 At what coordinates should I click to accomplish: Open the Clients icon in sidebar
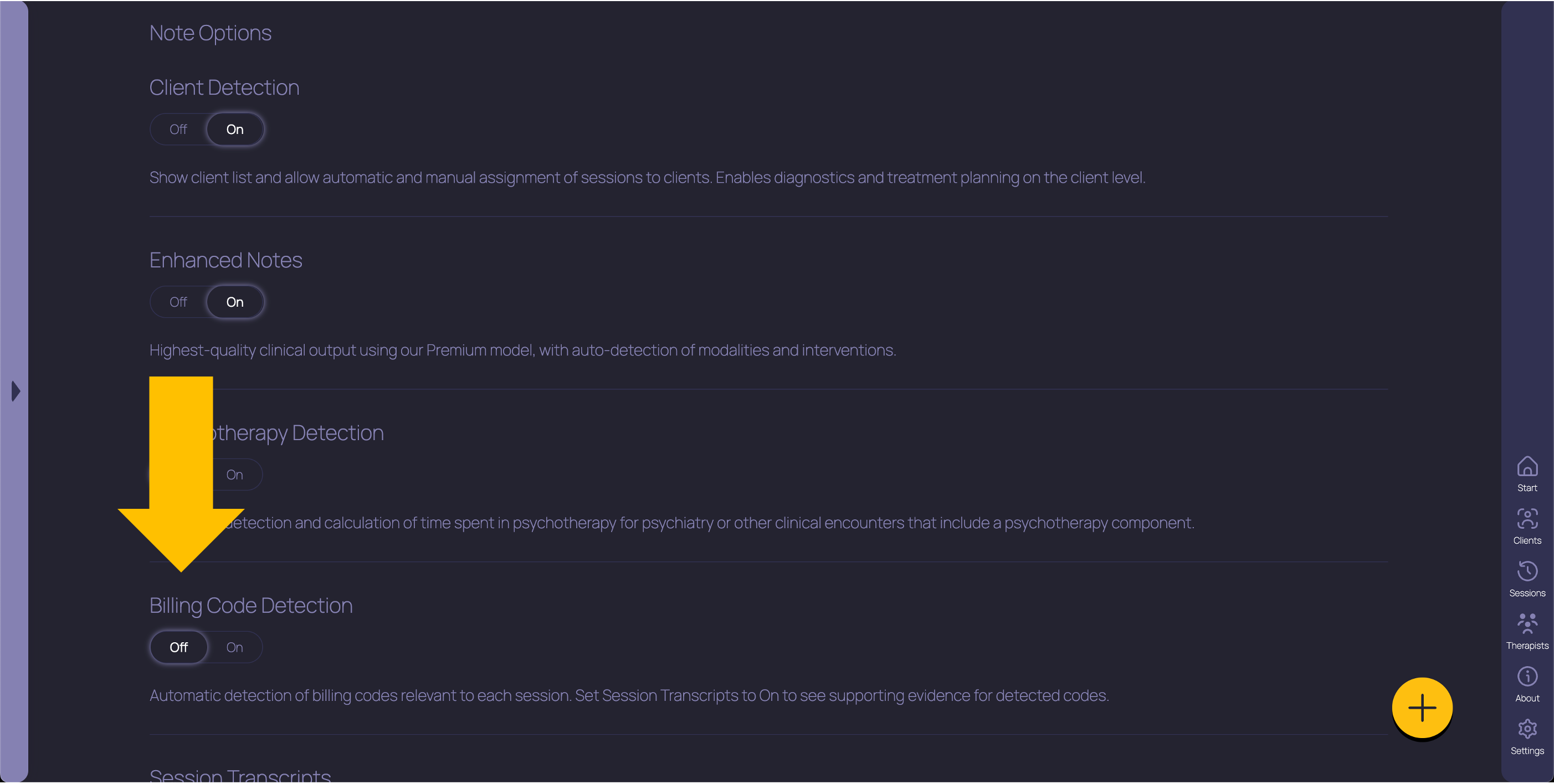click(1527, 519)
